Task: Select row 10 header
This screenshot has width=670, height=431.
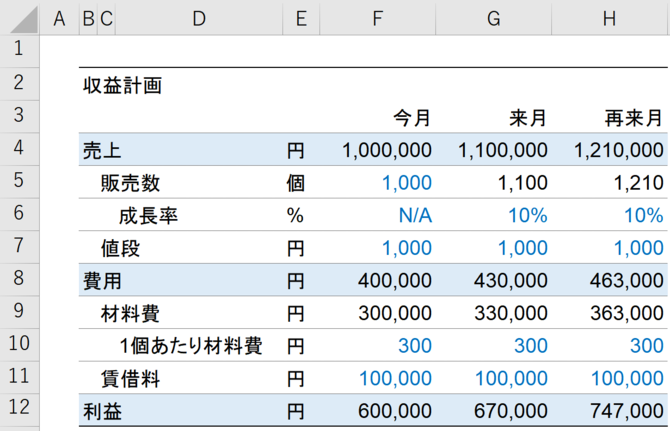Action: [x=19, y=345]
